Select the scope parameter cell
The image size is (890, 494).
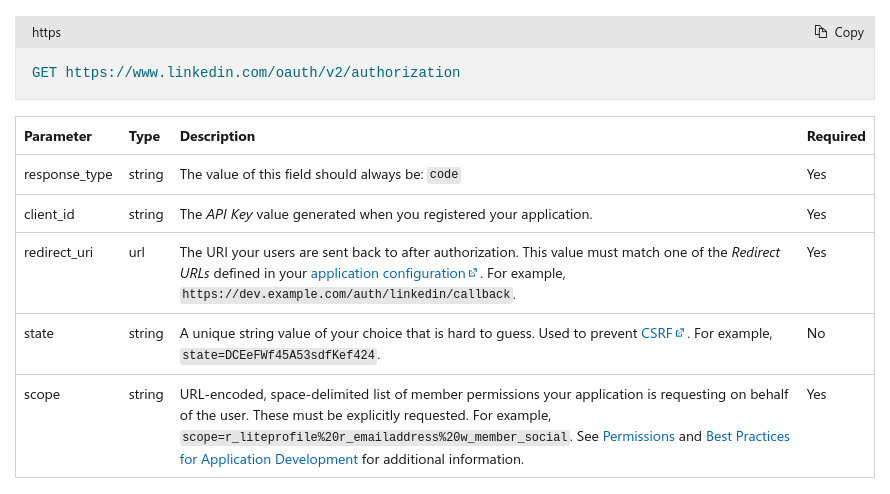pyautogui.click(x=42, y=394)
